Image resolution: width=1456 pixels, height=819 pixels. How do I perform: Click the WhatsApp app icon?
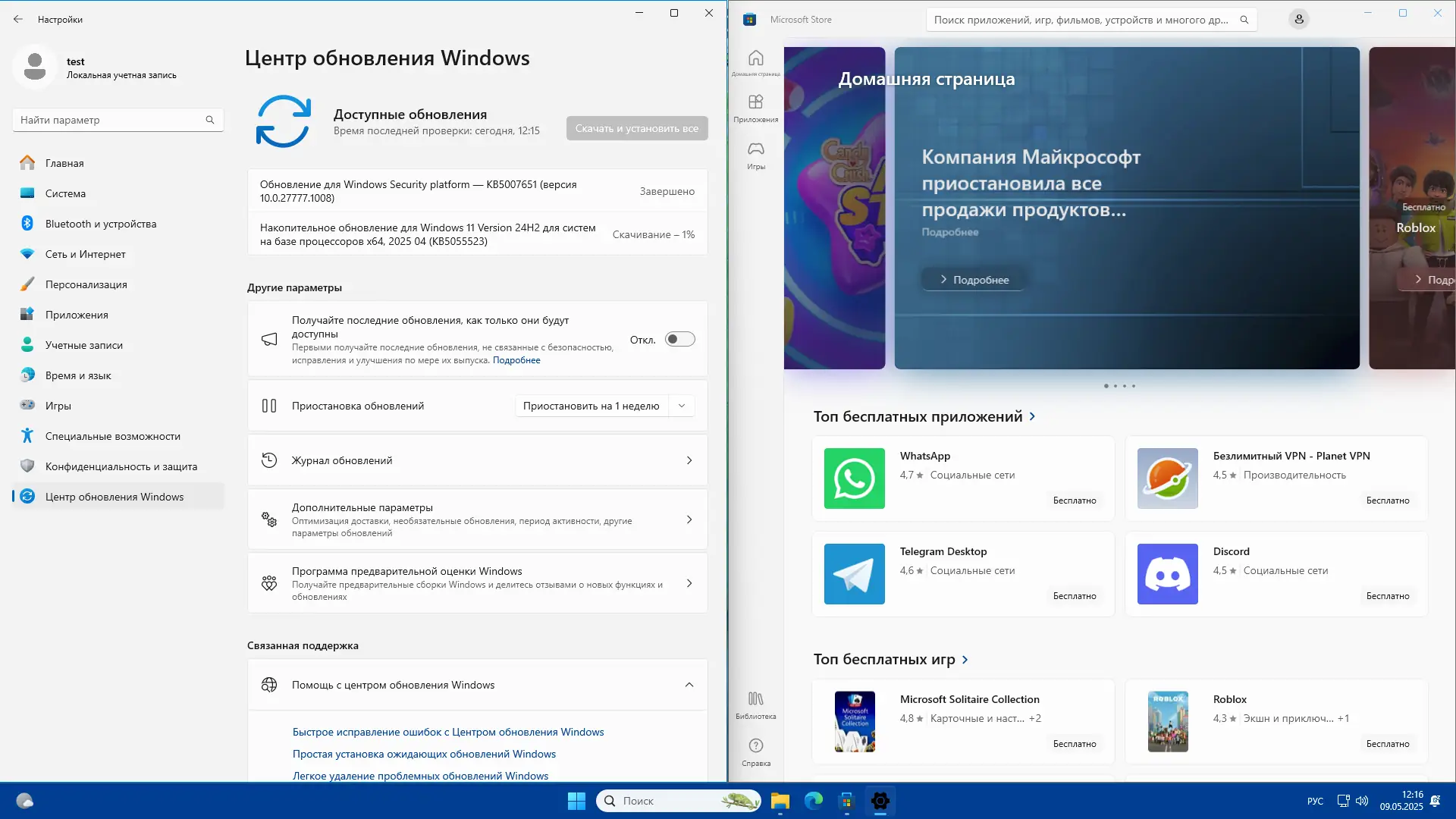click(854, 479)
